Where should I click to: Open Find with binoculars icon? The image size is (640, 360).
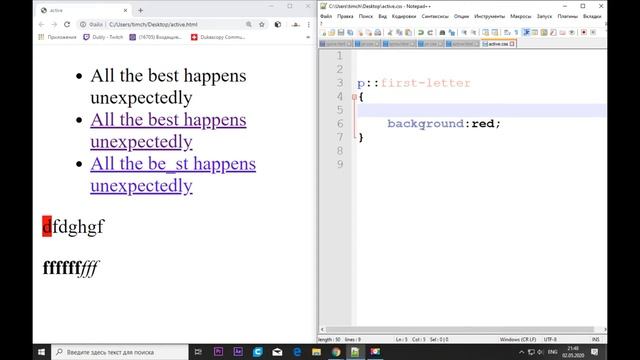(442, 32)
